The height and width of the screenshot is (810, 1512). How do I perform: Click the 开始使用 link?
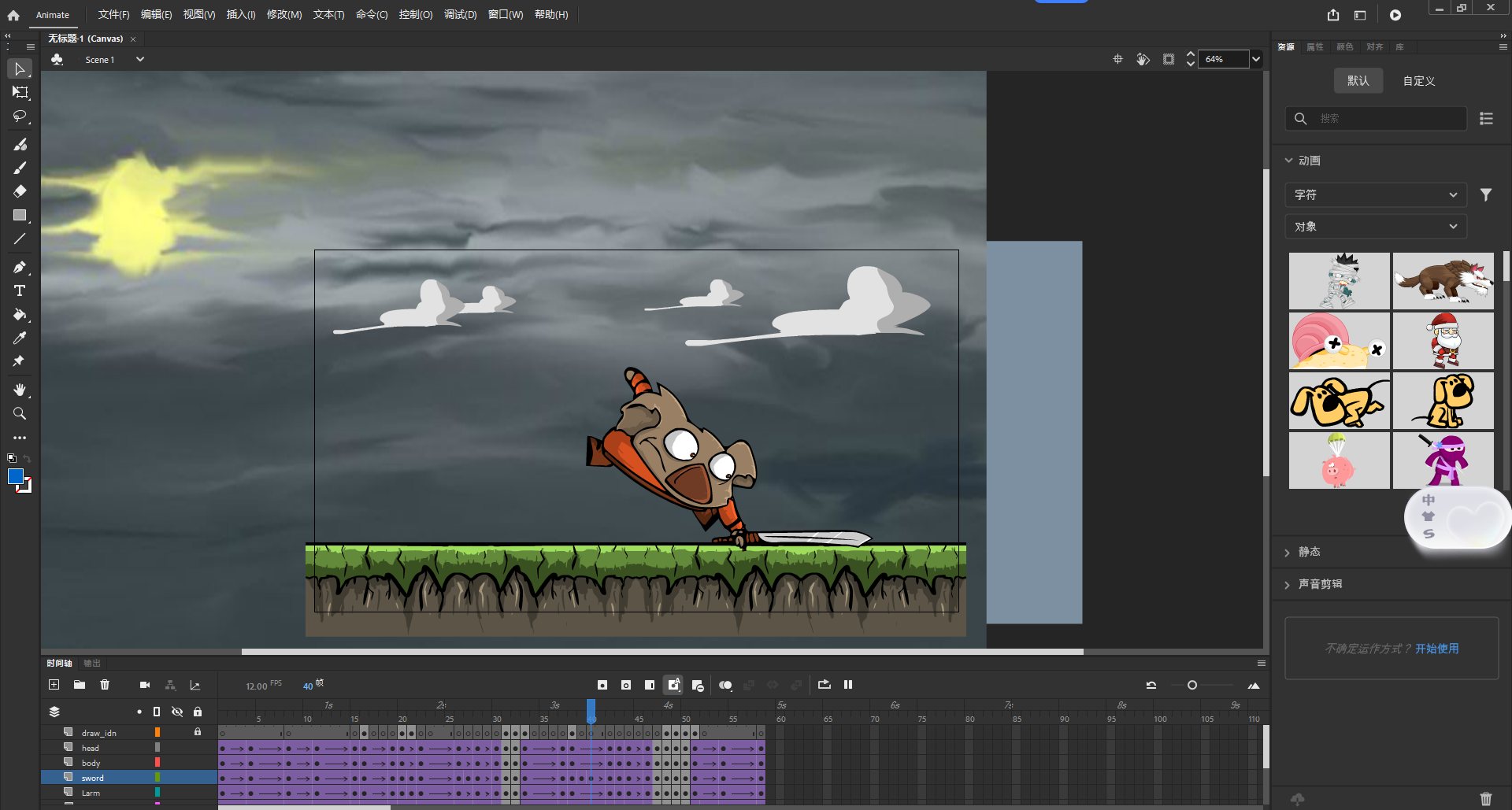pyautogui.click(x=1438, y=649)
